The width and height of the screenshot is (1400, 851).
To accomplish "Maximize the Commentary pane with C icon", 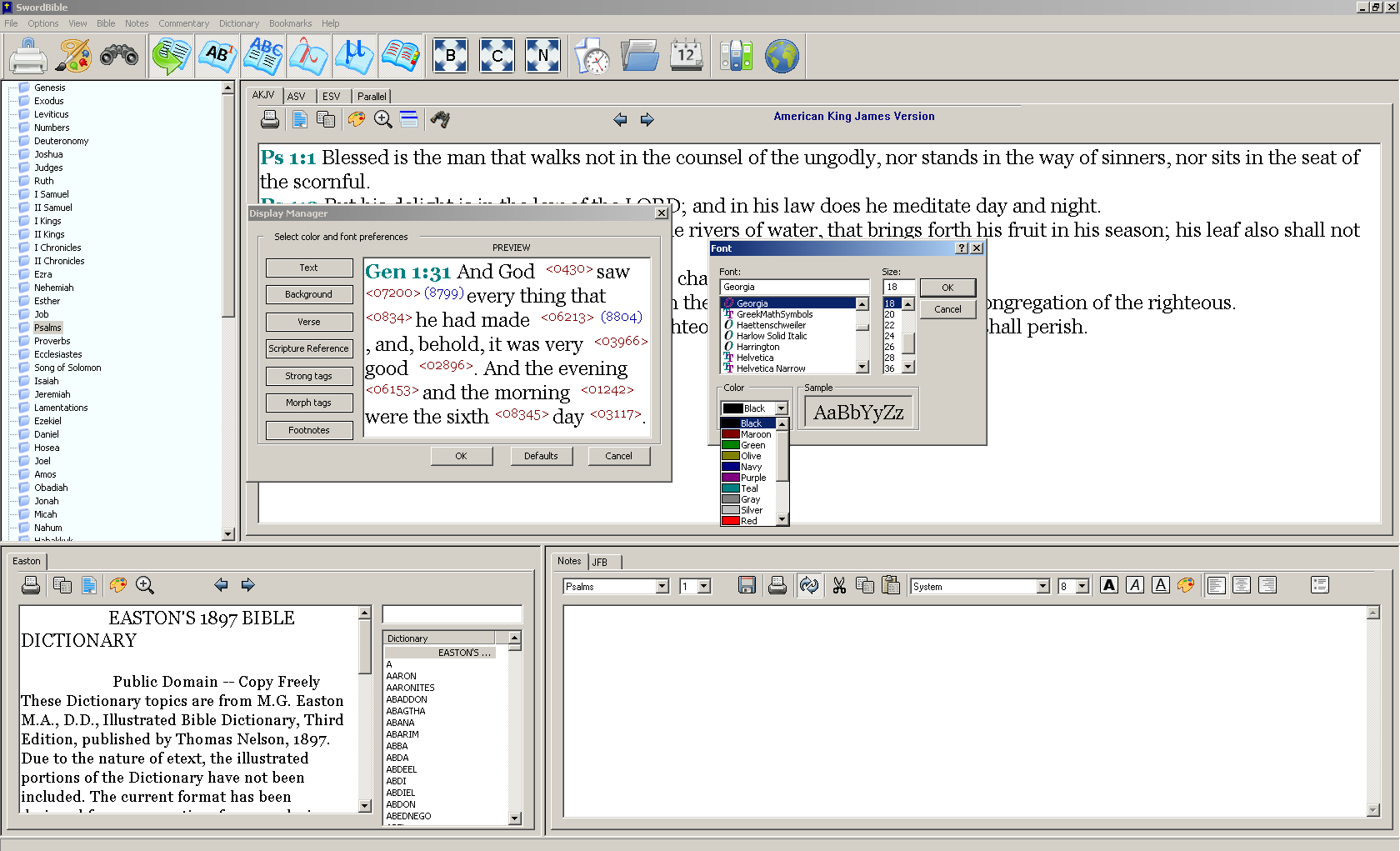I will pyautogui.click(x=497, y=56).
